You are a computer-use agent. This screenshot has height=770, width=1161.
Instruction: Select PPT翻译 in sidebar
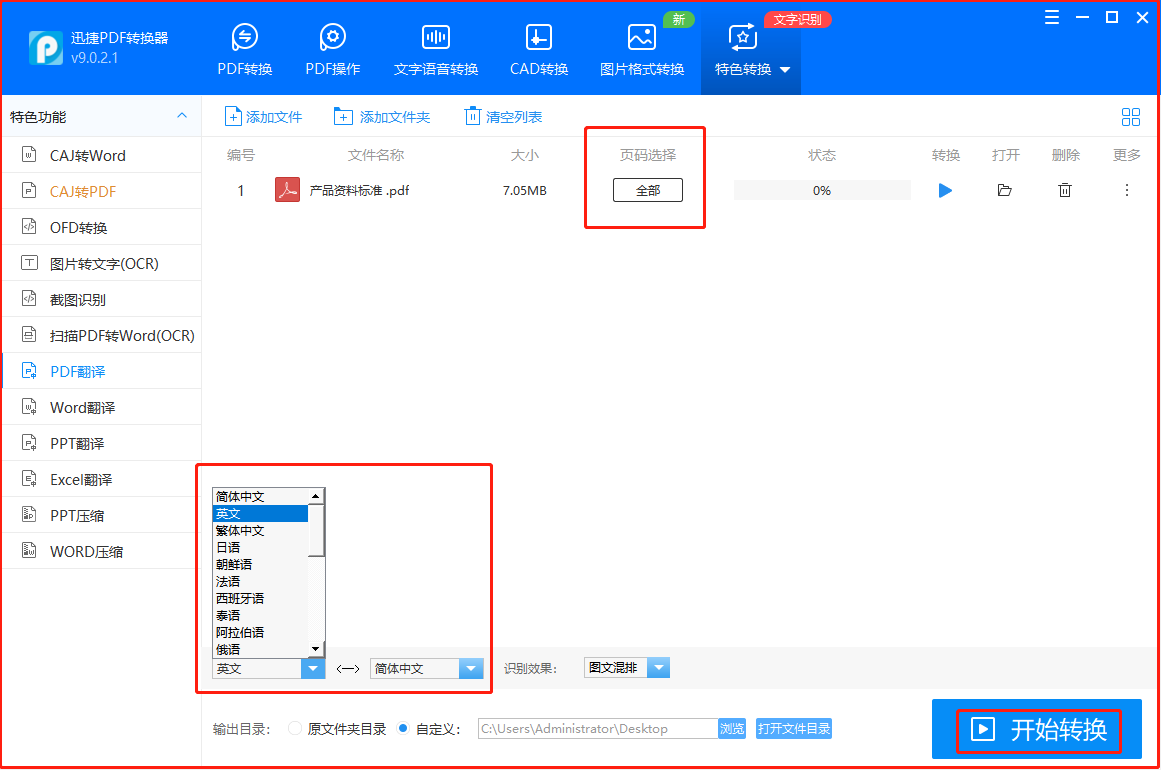(x=102, y=443)
